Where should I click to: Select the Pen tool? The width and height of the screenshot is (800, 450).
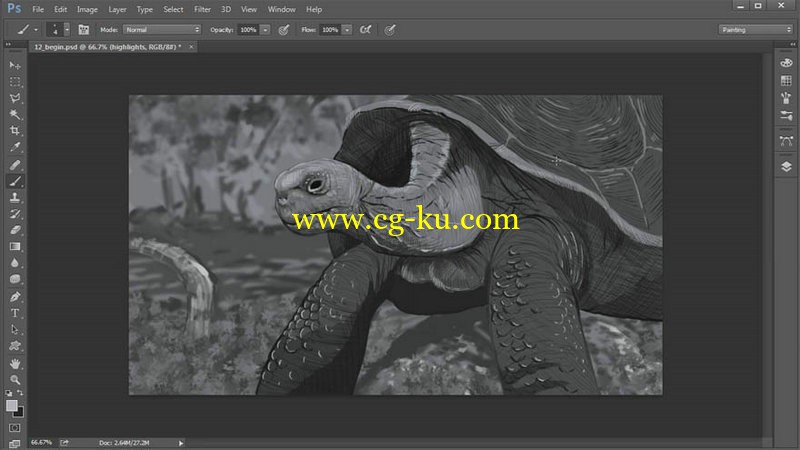[x=15, y=296]
